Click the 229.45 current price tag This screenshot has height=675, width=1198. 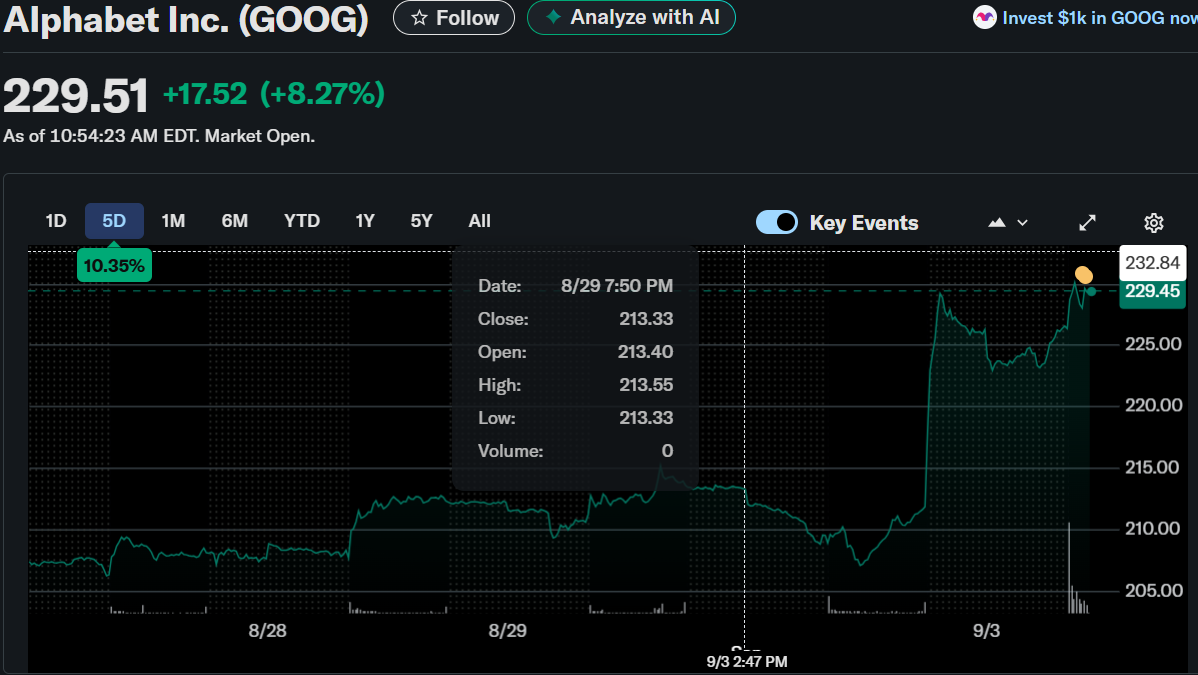pos(1152,291)
